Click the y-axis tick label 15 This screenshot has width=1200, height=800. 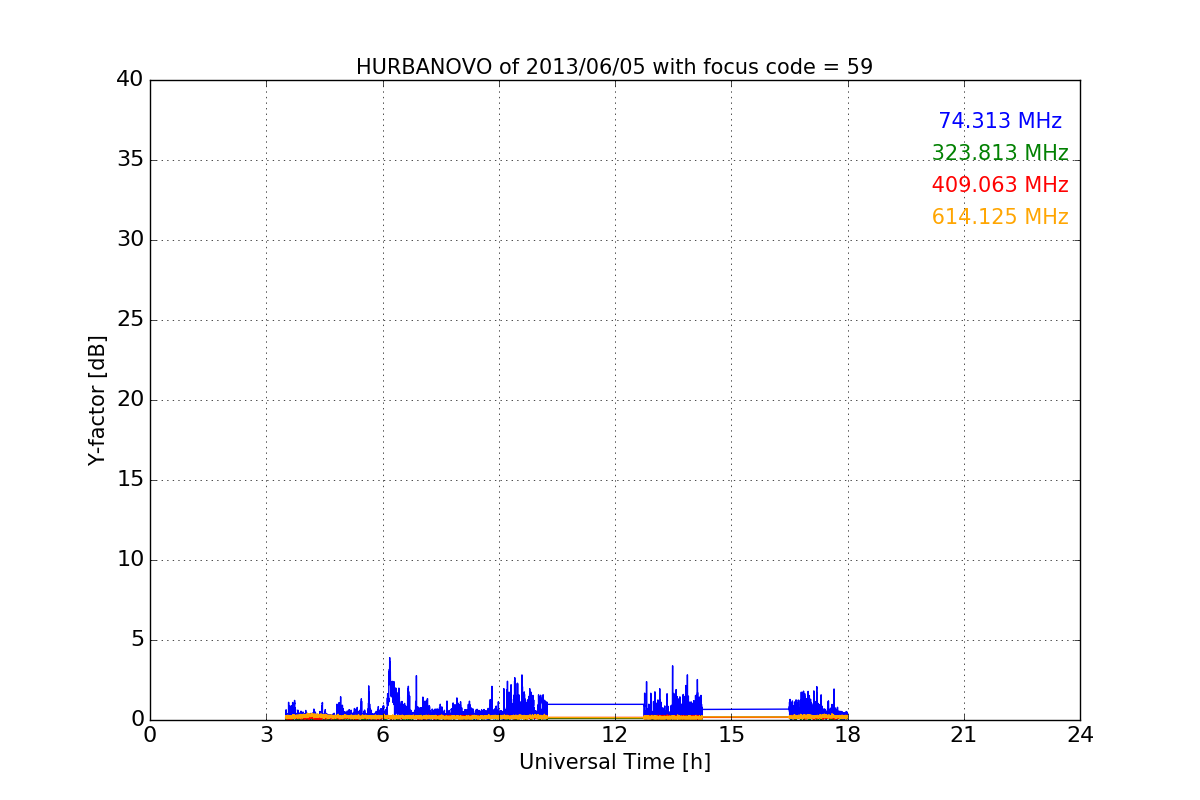[x=130, y=480]
